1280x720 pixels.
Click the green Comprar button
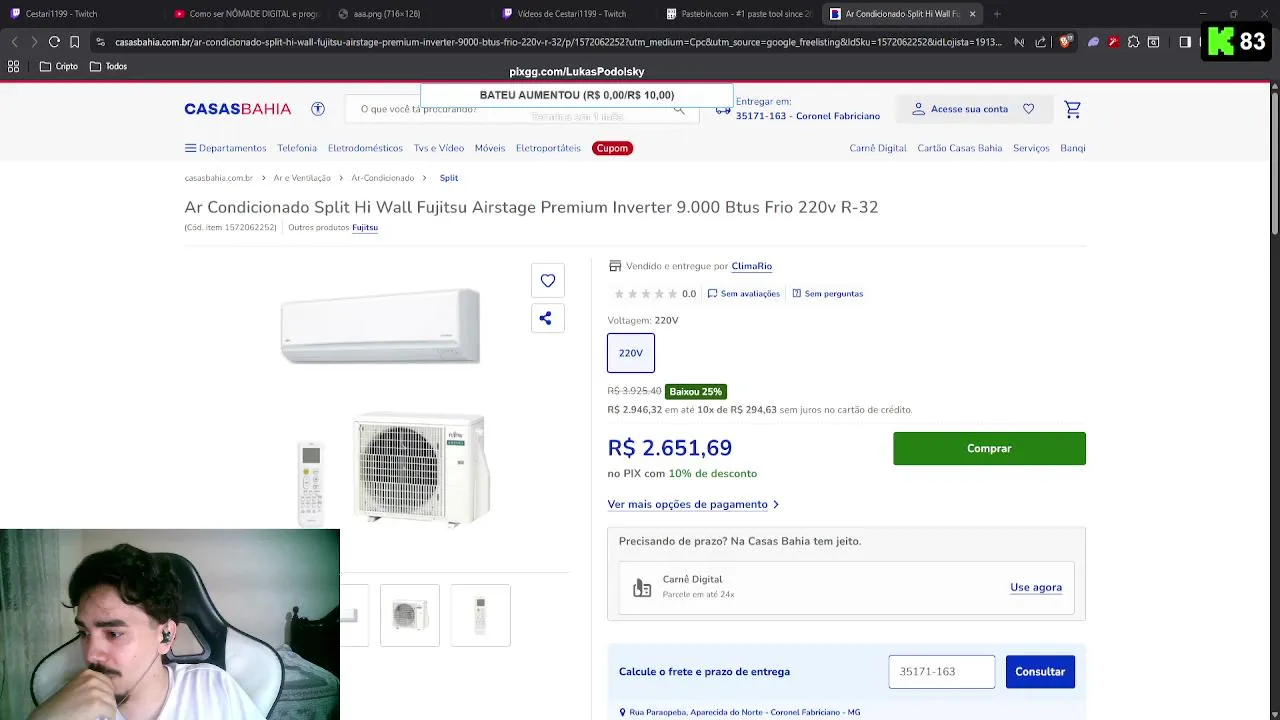tap(989, 449)
